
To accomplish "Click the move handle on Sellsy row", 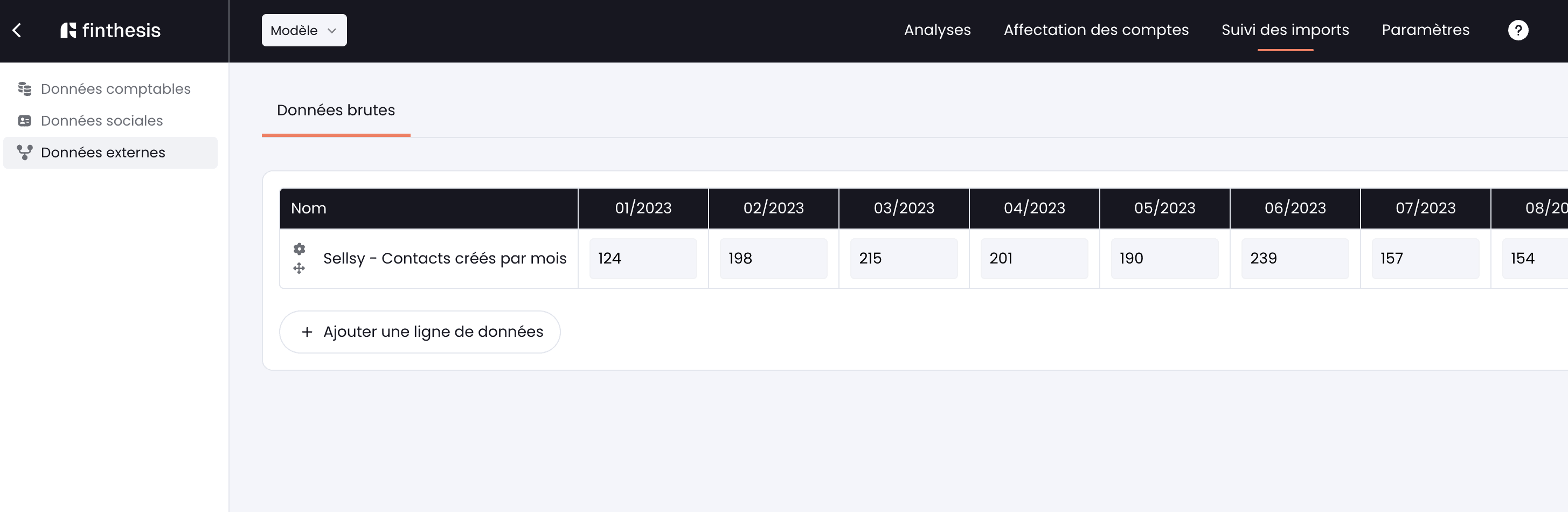I will (x=299, y=268).
